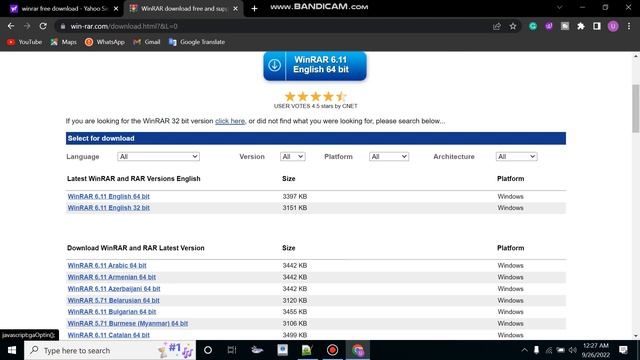The height and width of the screenshot is (360, 640).
Task: Show hidden system tray icons chevron
Action: [524, 350]
